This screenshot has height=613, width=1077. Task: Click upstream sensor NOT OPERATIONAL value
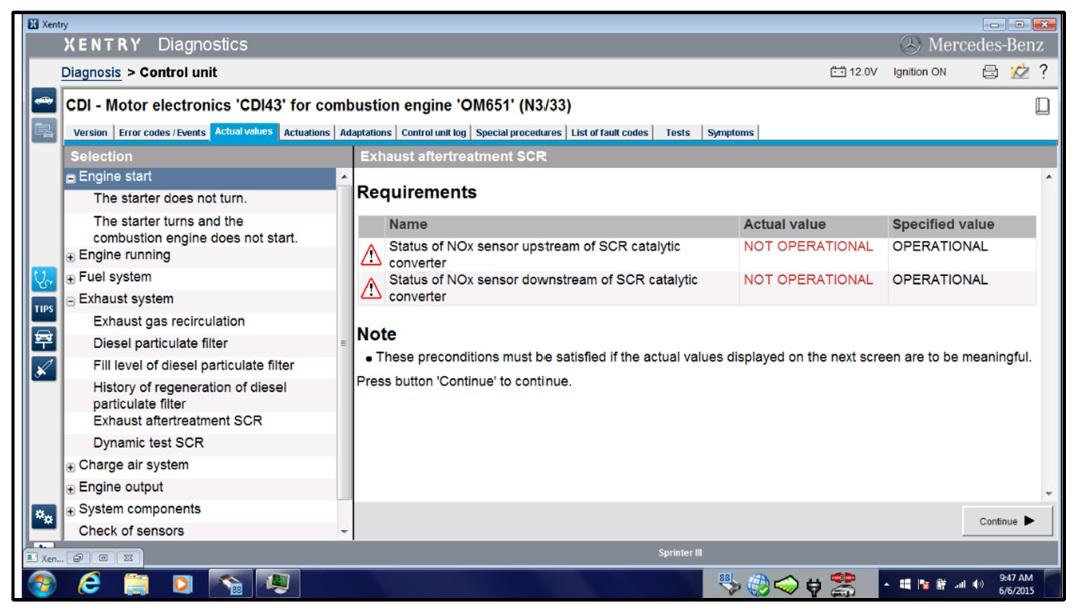(808, 247)
